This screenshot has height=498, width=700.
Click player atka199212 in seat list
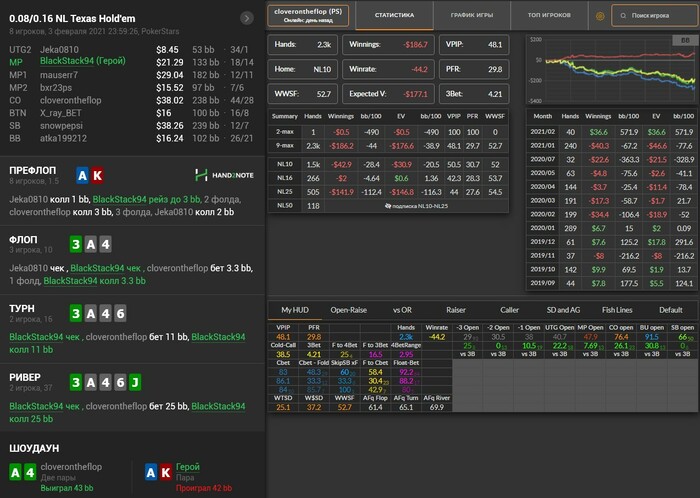[x=63, y=138]
